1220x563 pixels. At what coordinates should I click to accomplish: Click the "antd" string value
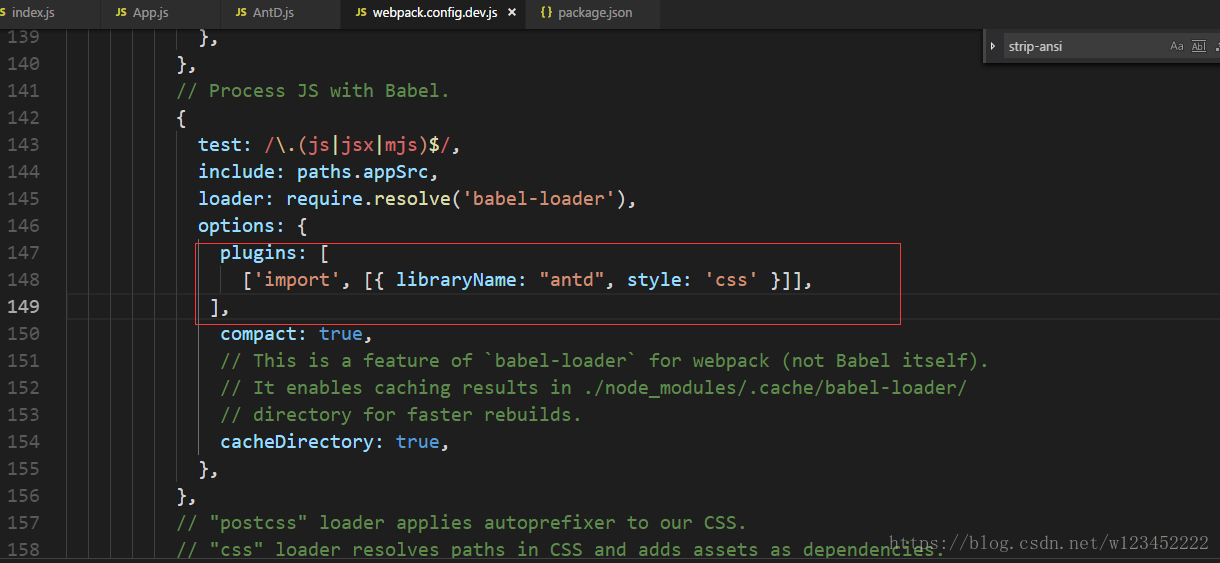pos(572,280)
